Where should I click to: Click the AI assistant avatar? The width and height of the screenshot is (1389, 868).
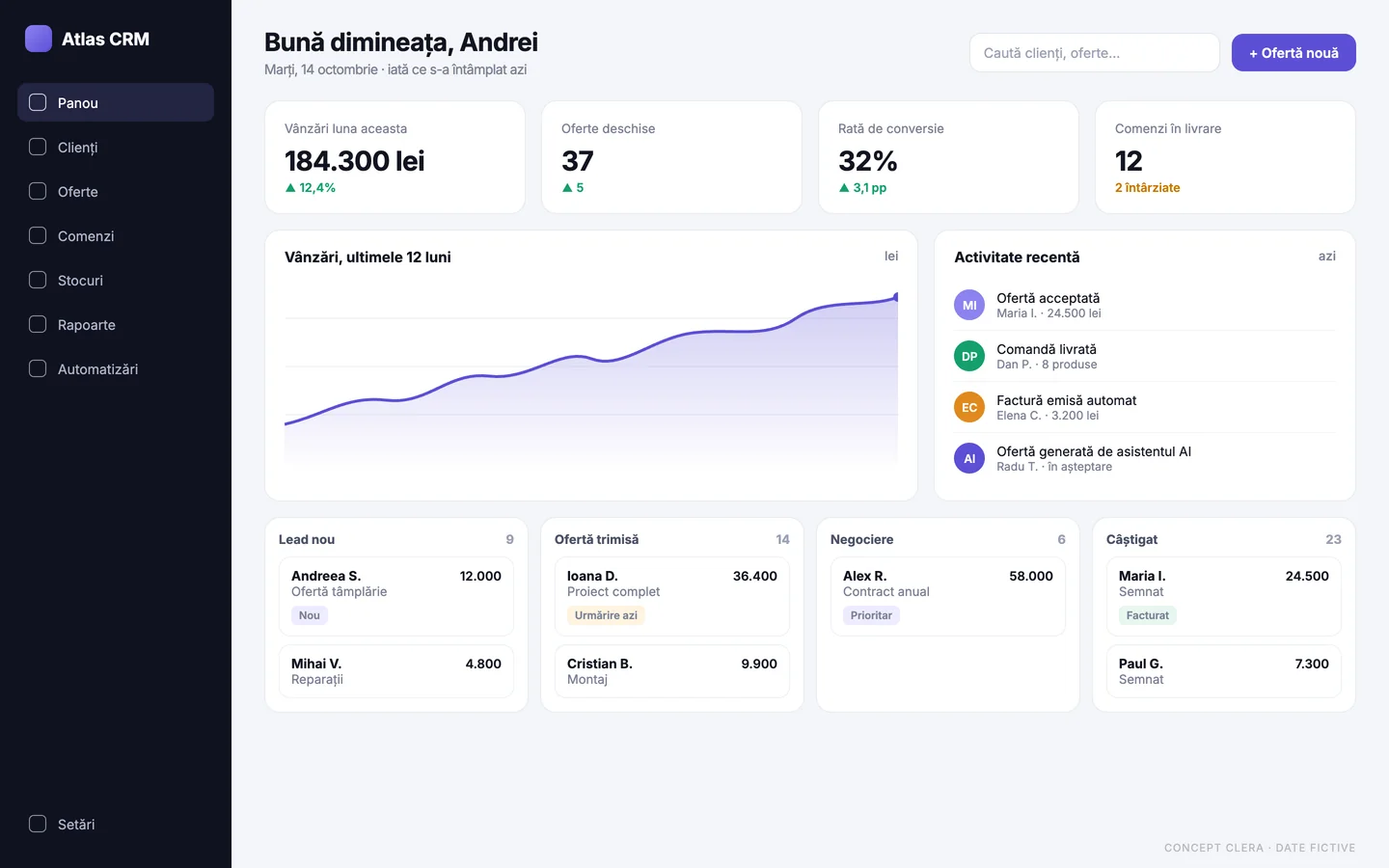pyautogui.click(x=969, y=458)
